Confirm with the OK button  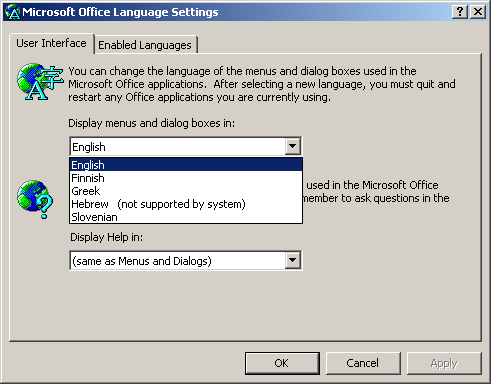[x=282, y=363]
